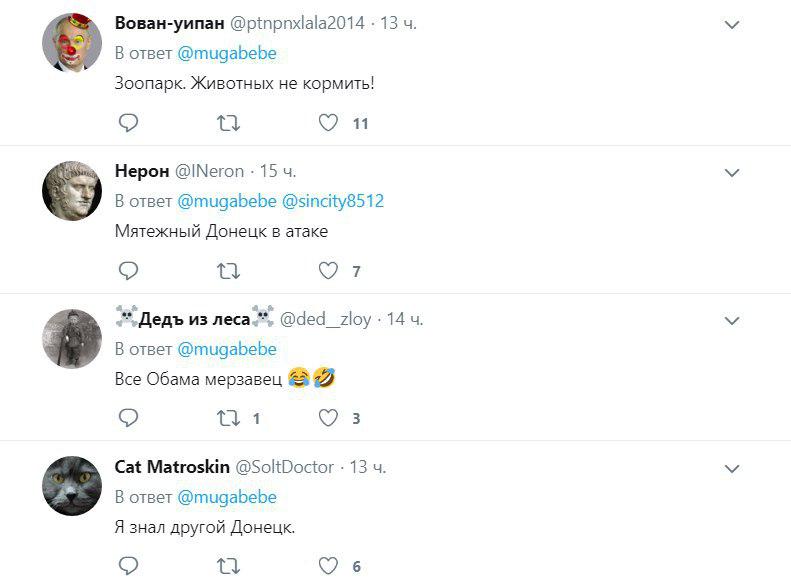Viewport: 791px width, 581px height.
Task: Retweet the Зоопарк tweet
Action: pyautogui.click(x=228, y=123)
